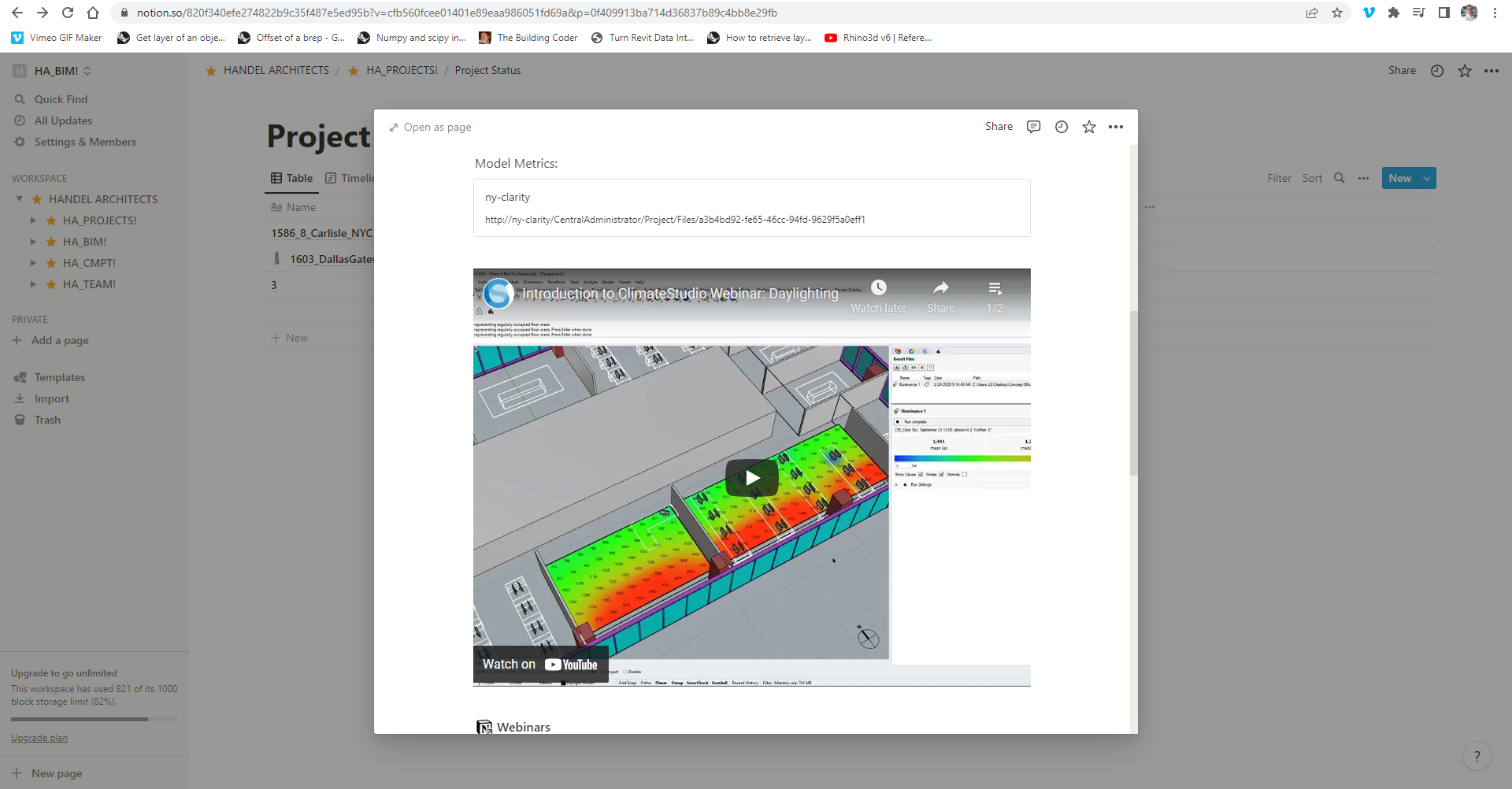
Task: Open the New button dropdown arrow
Action: click(x=1427, y=178)
